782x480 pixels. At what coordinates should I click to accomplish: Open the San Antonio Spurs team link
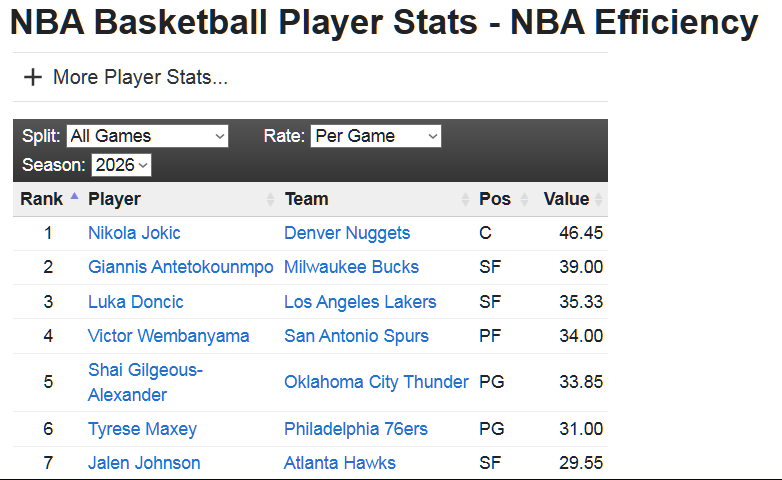click(357, 336)
